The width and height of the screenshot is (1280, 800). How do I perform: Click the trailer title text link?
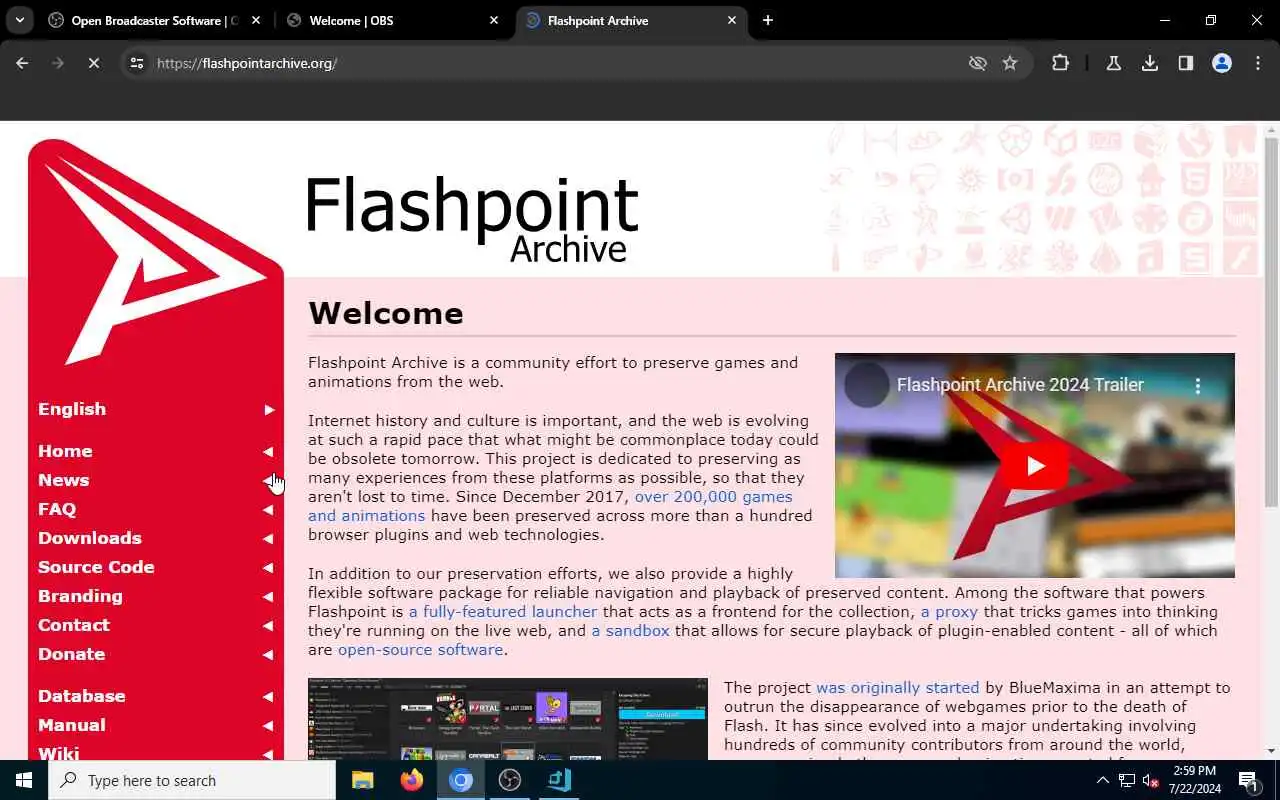pos(1020,385)
